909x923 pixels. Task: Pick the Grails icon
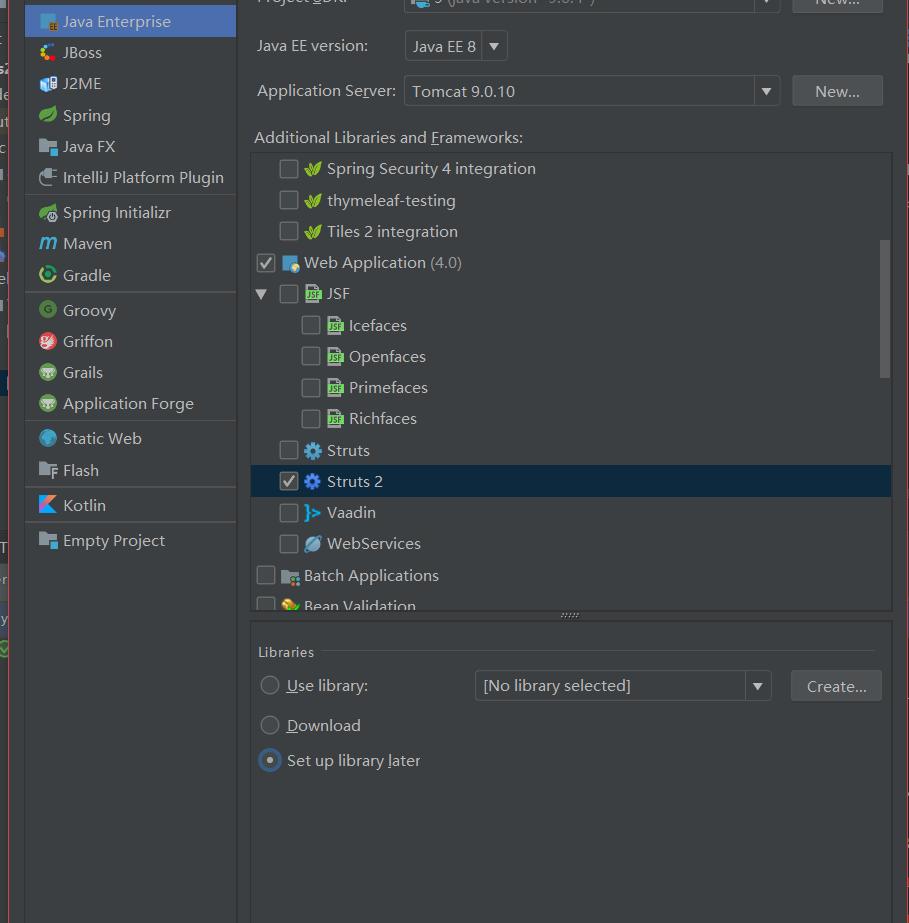(x=48, y=373)
